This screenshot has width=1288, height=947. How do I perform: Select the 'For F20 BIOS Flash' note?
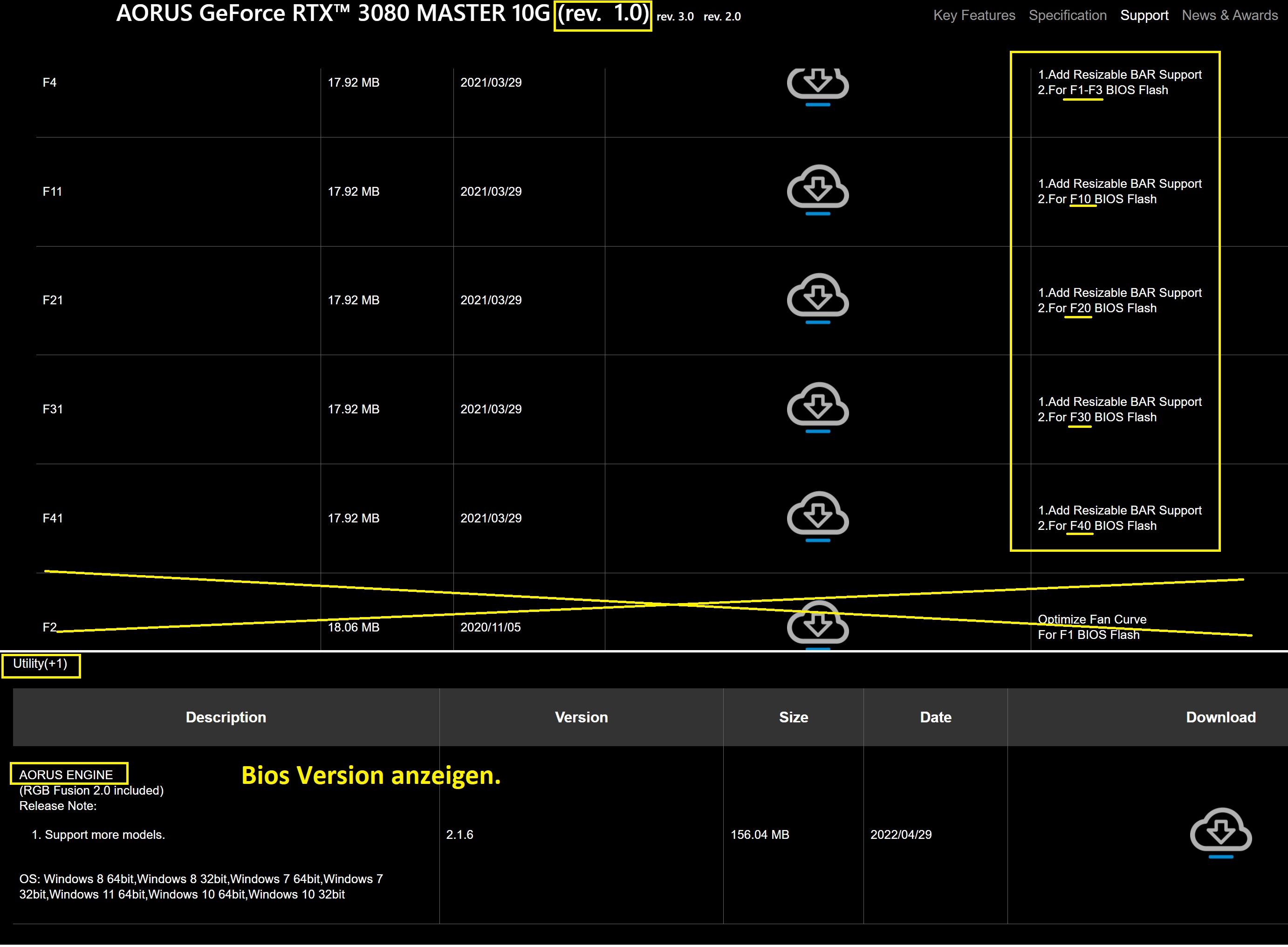(1096, 308)
